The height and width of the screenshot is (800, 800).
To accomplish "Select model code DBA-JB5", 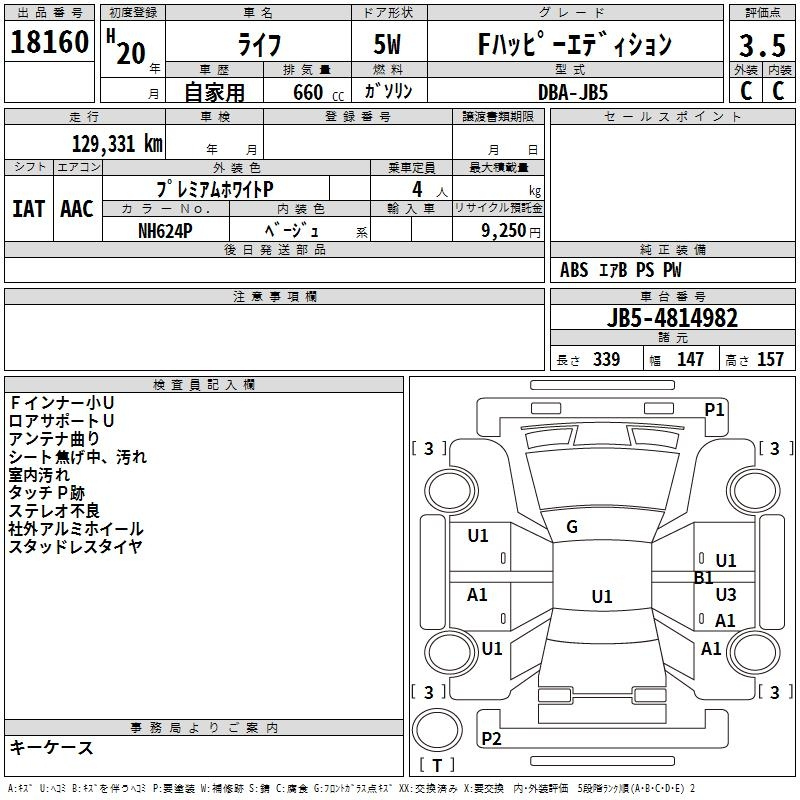I will click(x=573, y=92).
